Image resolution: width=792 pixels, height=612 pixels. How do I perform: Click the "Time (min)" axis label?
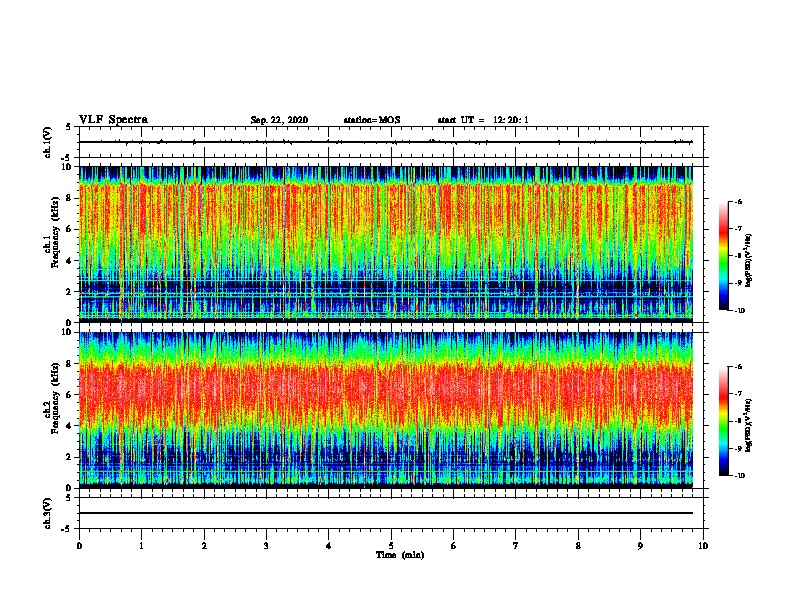coord(400,555)
